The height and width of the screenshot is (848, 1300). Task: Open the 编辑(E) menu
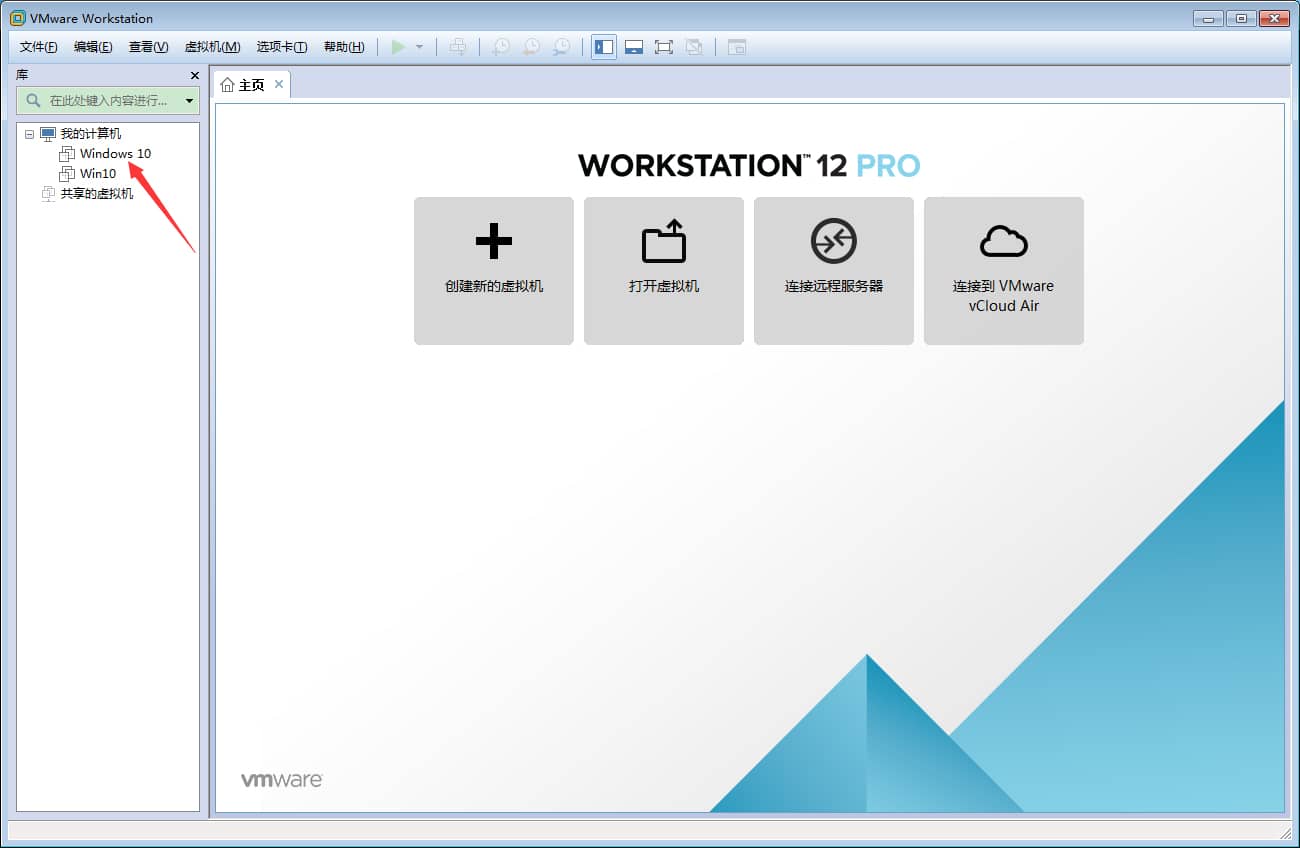click(93, 47)
